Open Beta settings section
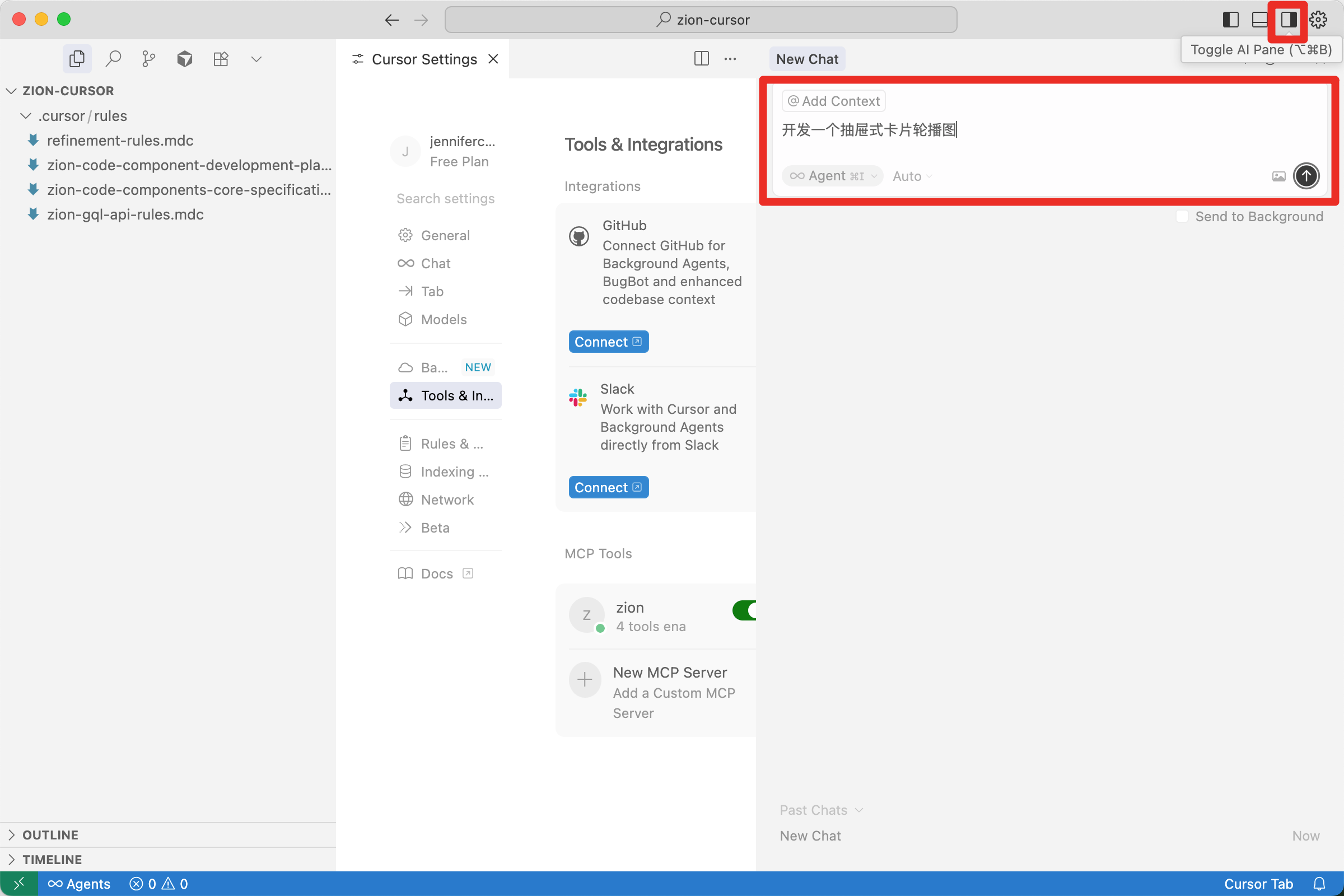This screenshot has height=896, width=1344. click(x=445, y=528)
